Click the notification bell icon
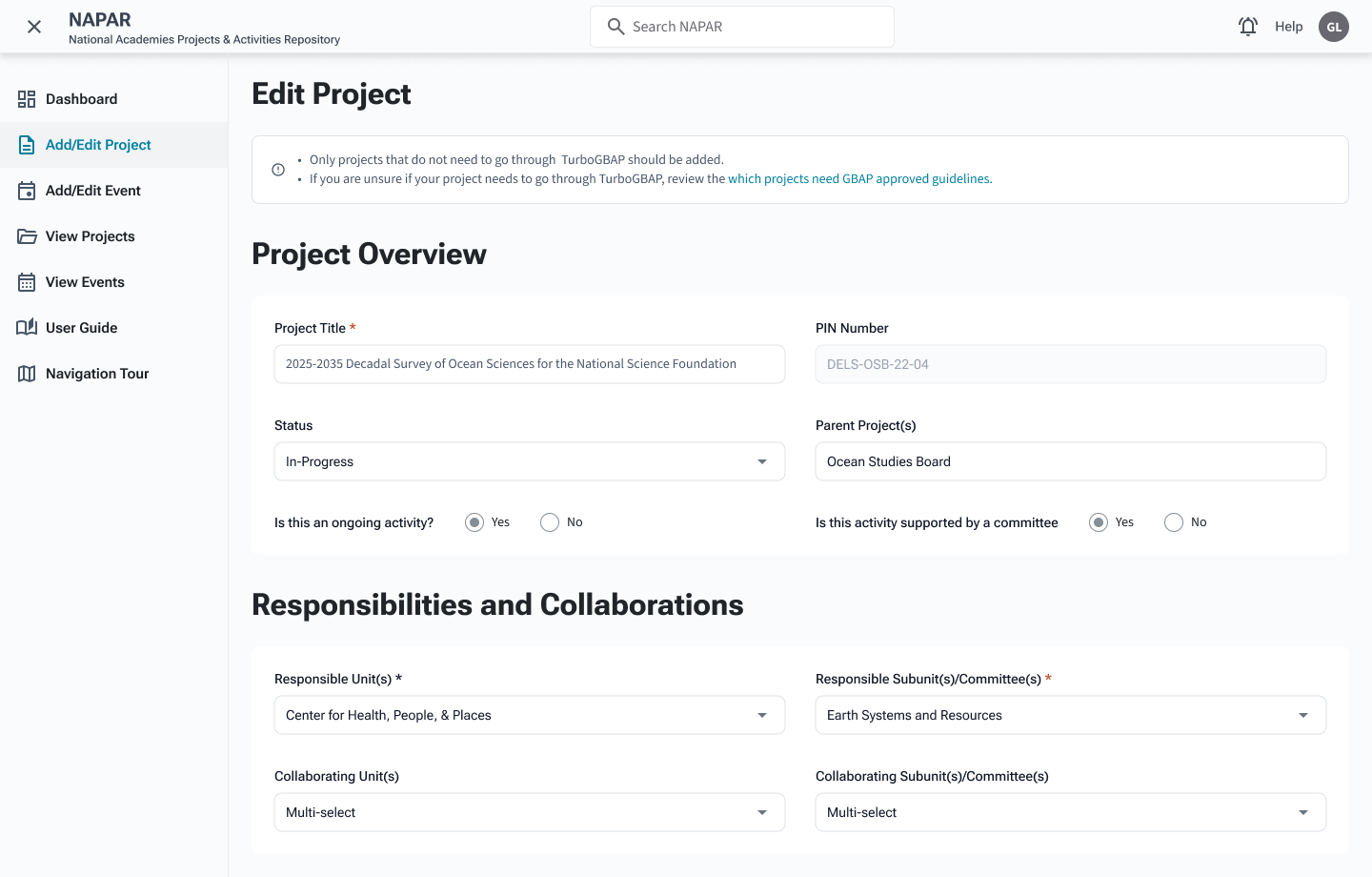1372x877 pixels. point(1247,27)
